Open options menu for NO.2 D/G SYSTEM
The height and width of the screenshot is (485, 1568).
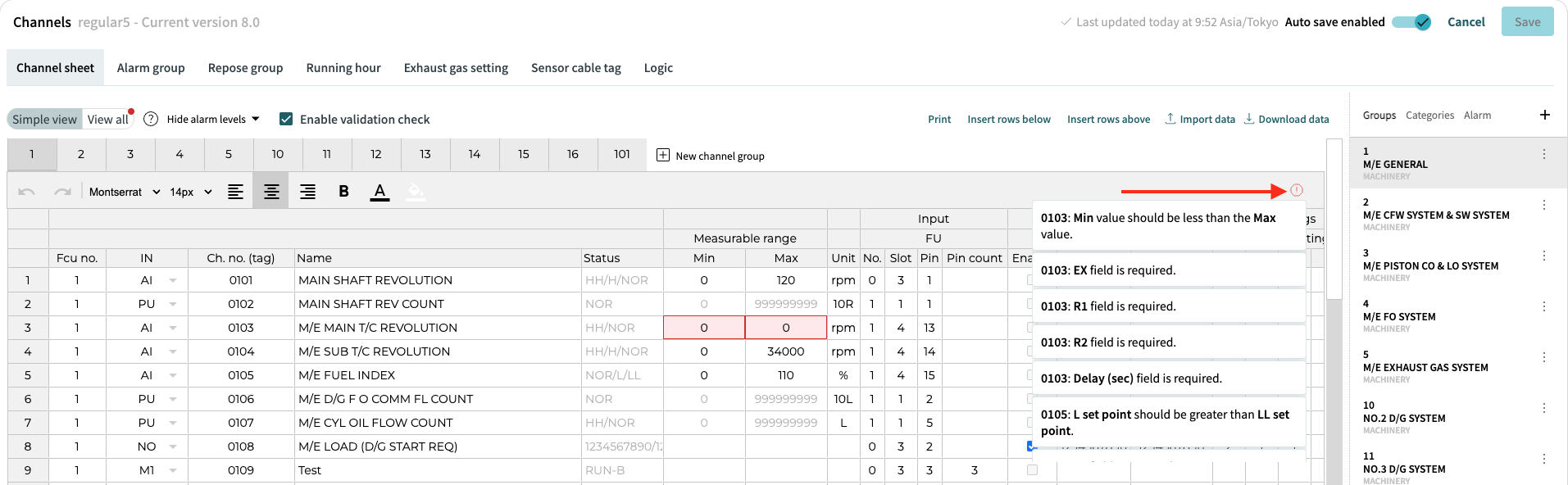tap(1544, 408)
